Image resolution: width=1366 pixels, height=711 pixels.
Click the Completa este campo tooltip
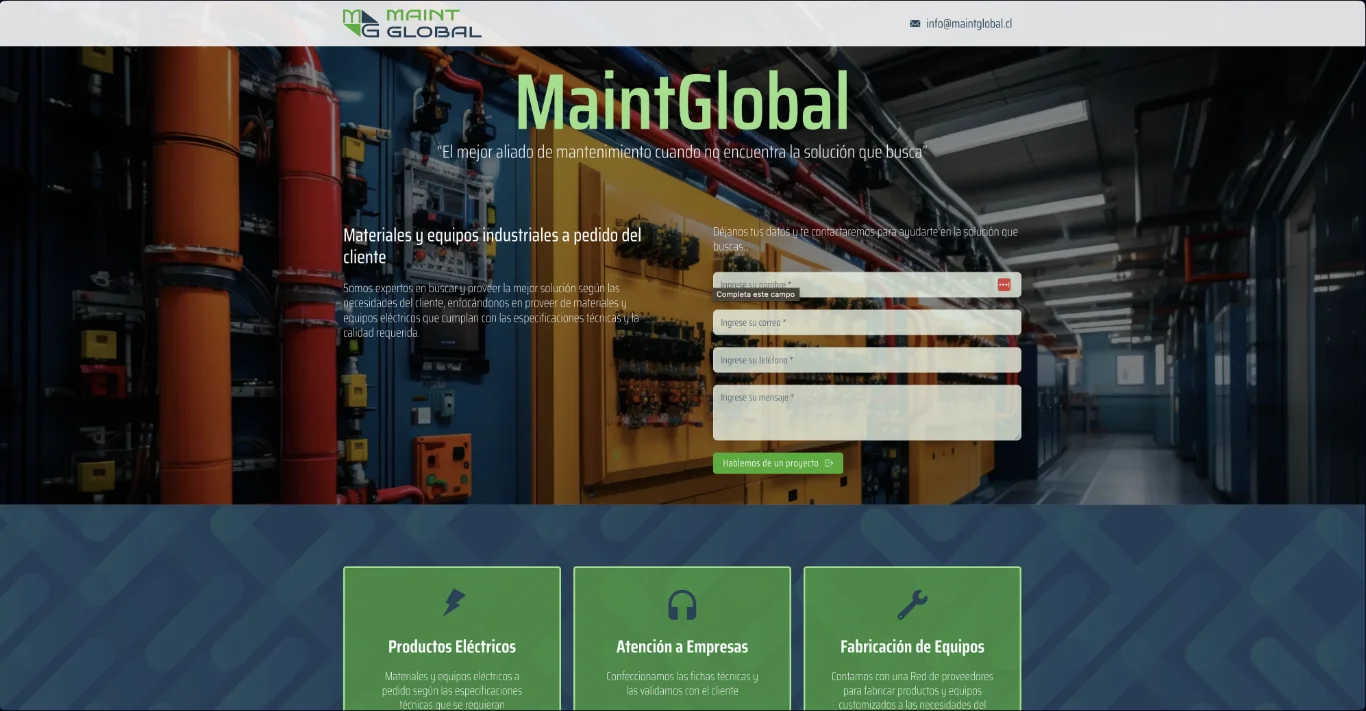click(756, 294)
